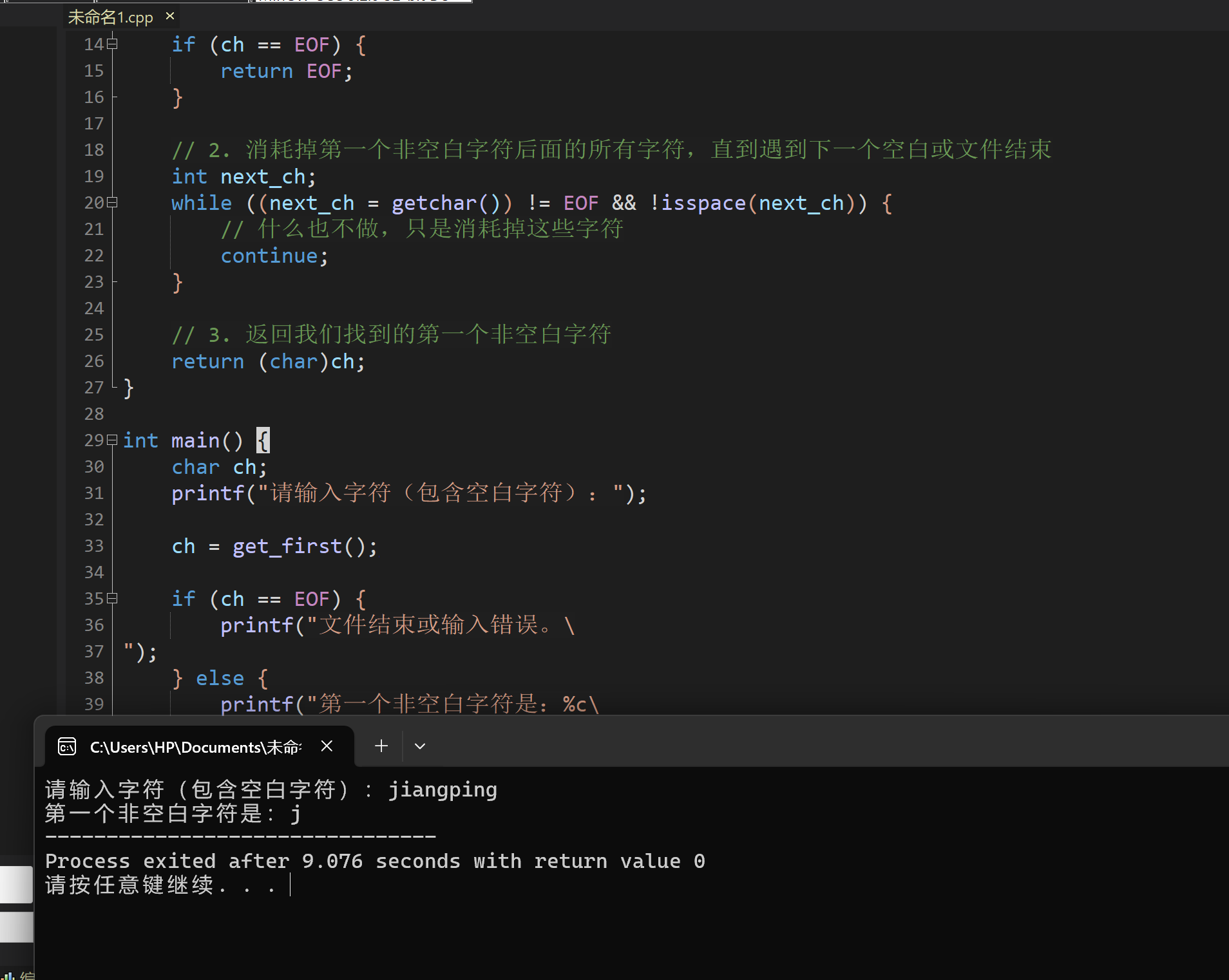The image size is (1229, 980).
Task: Close the active terminal session
Action: pos(327,746)
